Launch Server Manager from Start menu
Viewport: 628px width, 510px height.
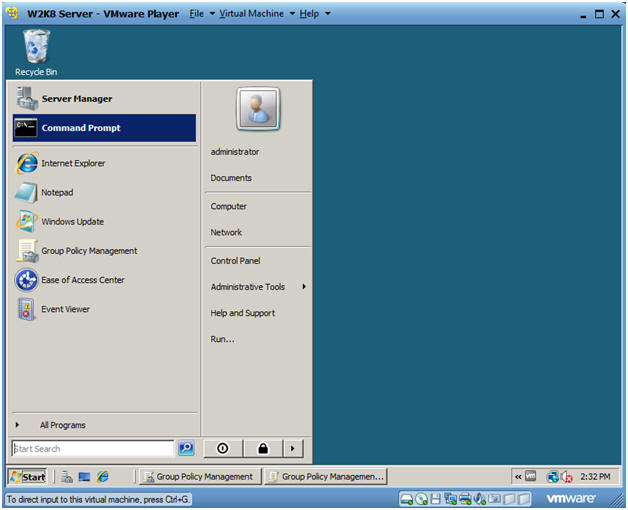[x=104, y=99]
